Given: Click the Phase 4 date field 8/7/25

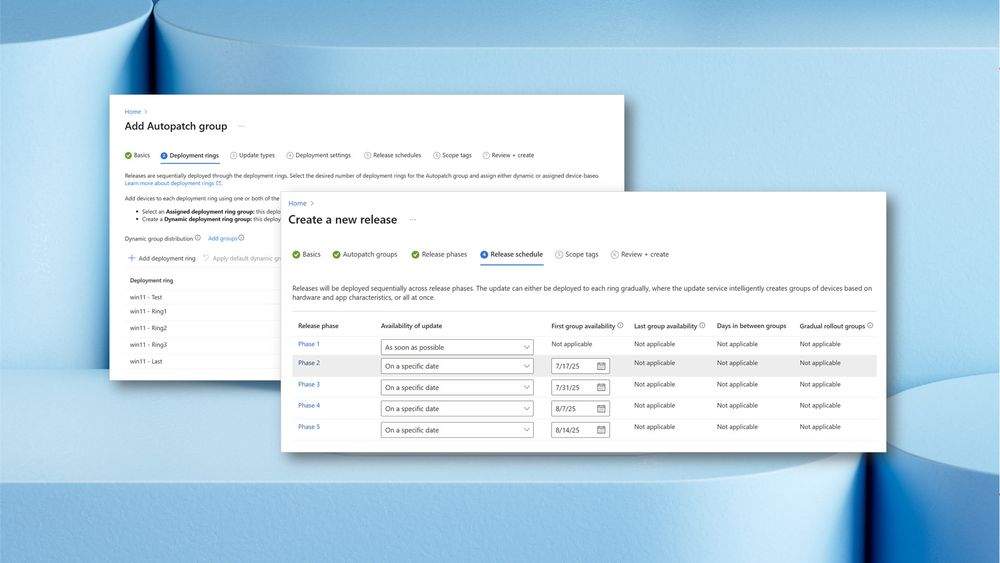Looking at the screenshot, I should pos(580,409).
